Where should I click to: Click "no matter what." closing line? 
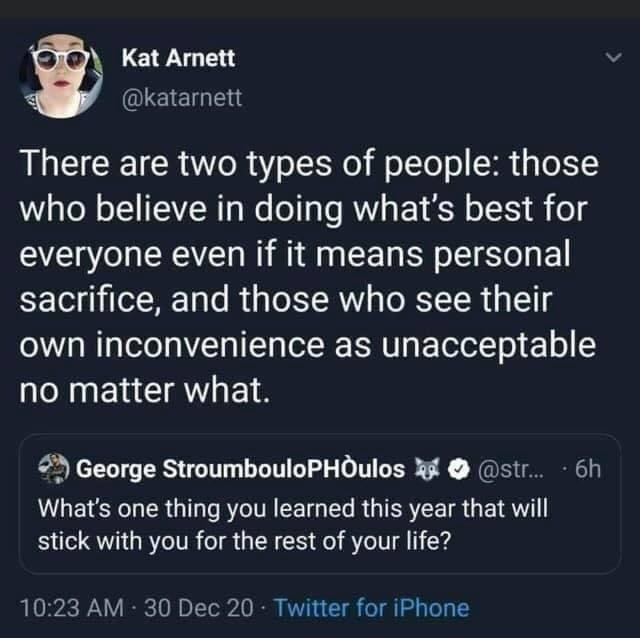click(144, 389)
